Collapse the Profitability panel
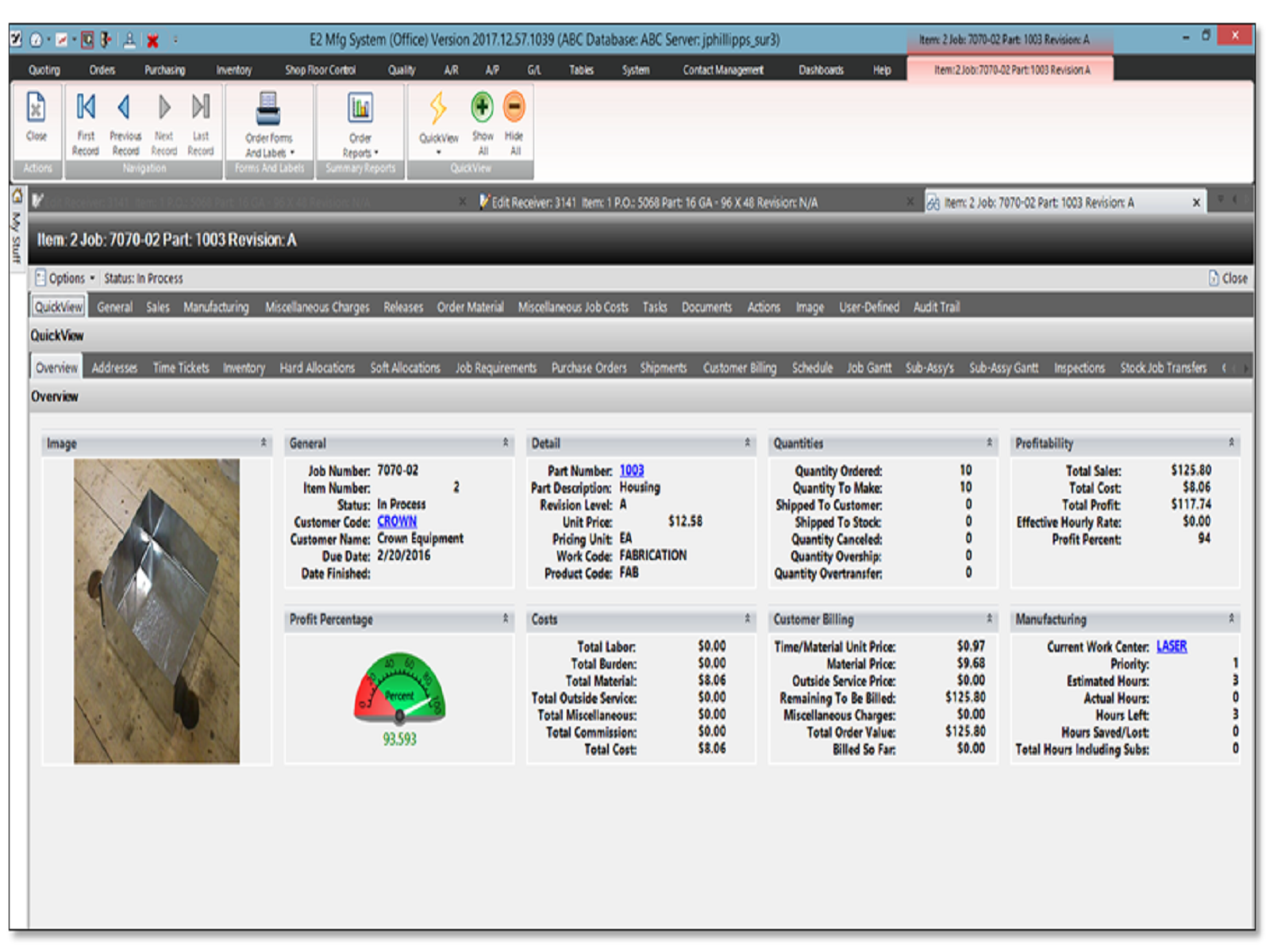This screenshot has height=952, width=1270. (1231, 443)
